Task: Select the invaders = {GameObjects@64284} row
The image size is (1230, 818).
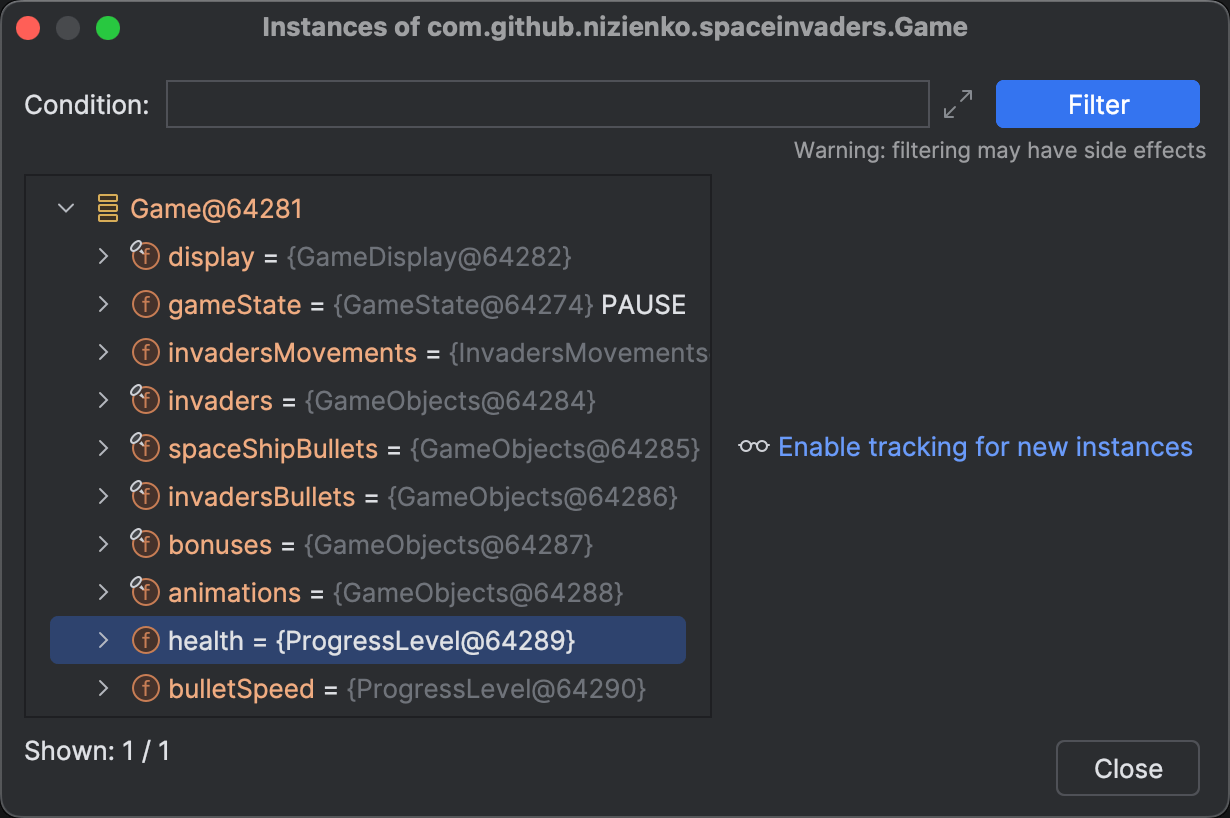Action: (381, 401)
